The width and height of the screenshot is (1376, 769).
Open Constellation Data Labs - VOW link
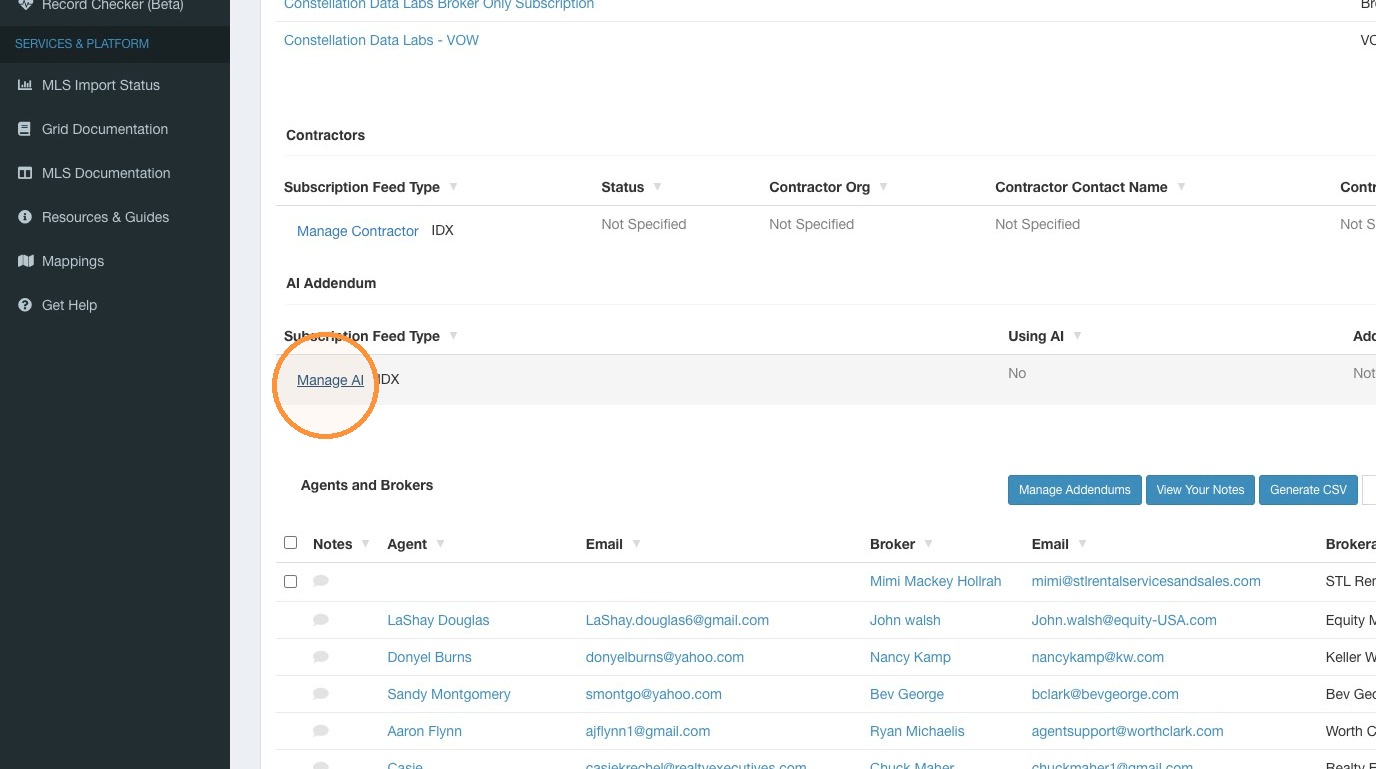click(x=381, y=40)
